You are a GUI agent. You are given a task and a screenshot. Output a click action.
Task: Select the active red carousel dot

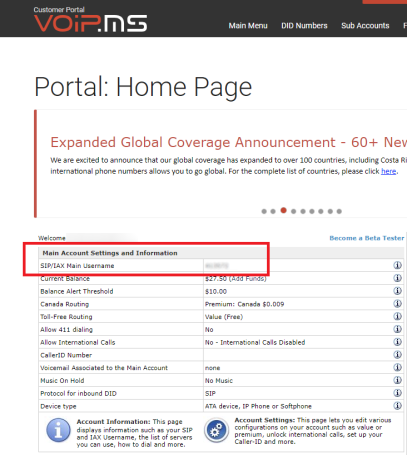[x=283, y=210]
